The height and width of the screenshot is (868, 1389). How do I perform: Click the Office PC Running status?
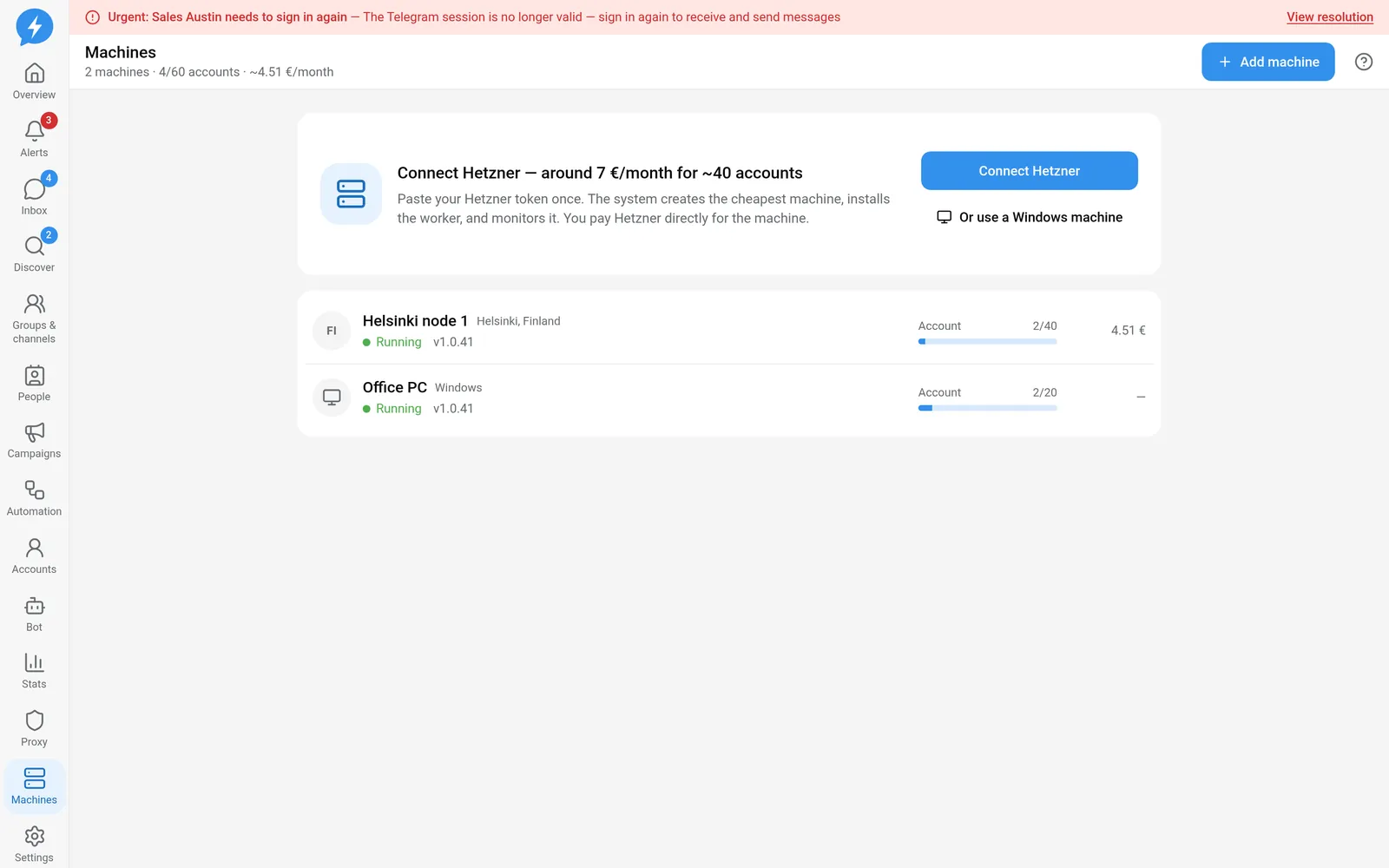click(392, 409)
